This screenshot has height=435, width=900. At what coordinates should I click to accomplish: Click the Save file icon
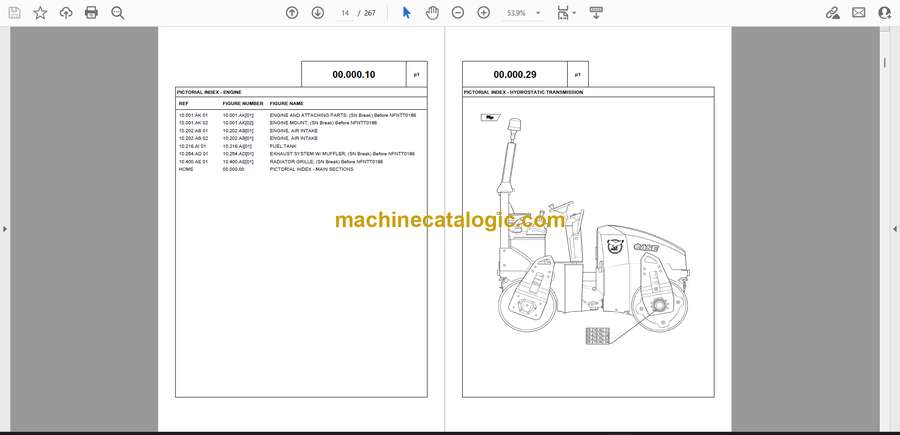click(x=14, y=13)
